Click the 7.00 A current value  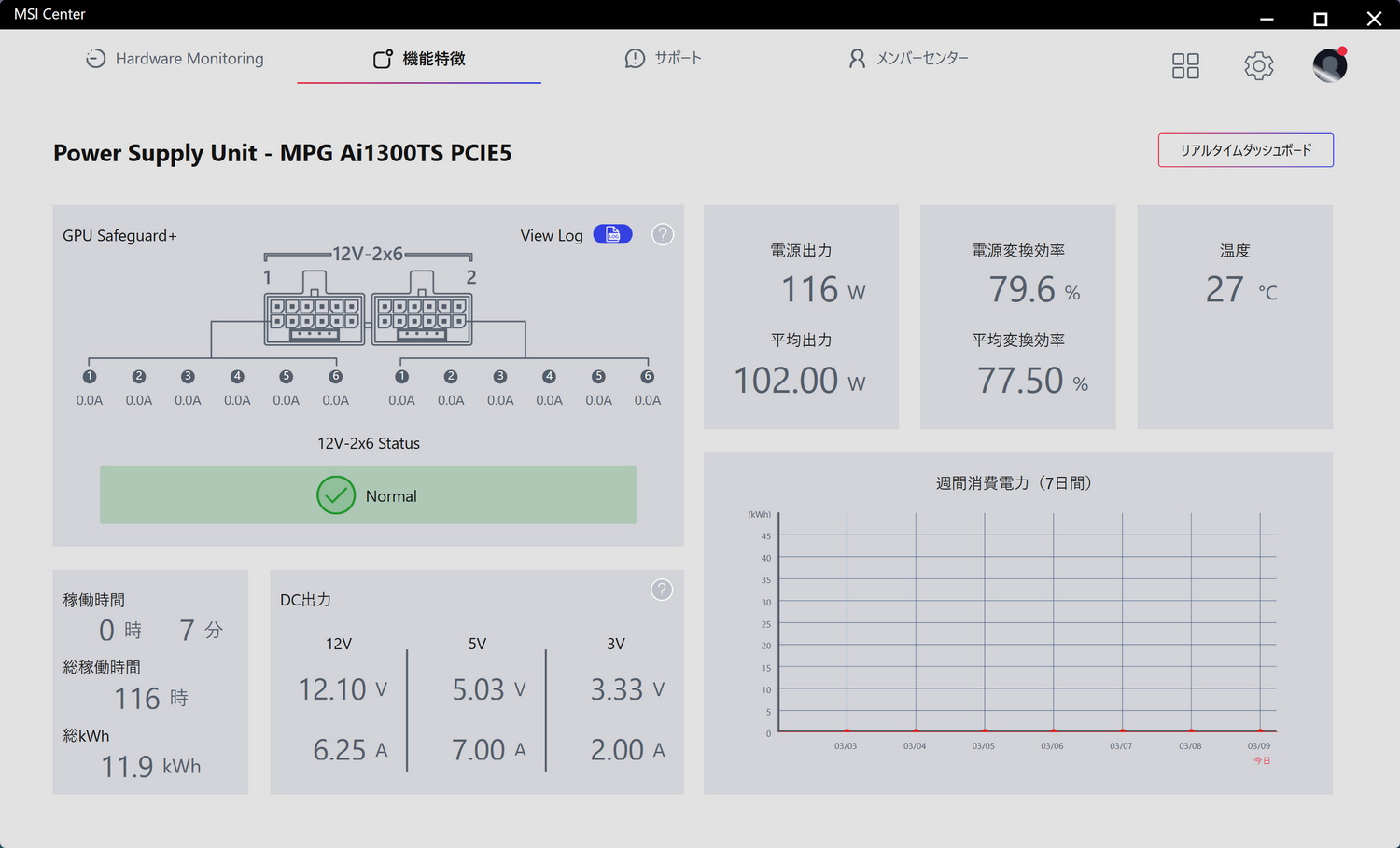tap(489, 750)
